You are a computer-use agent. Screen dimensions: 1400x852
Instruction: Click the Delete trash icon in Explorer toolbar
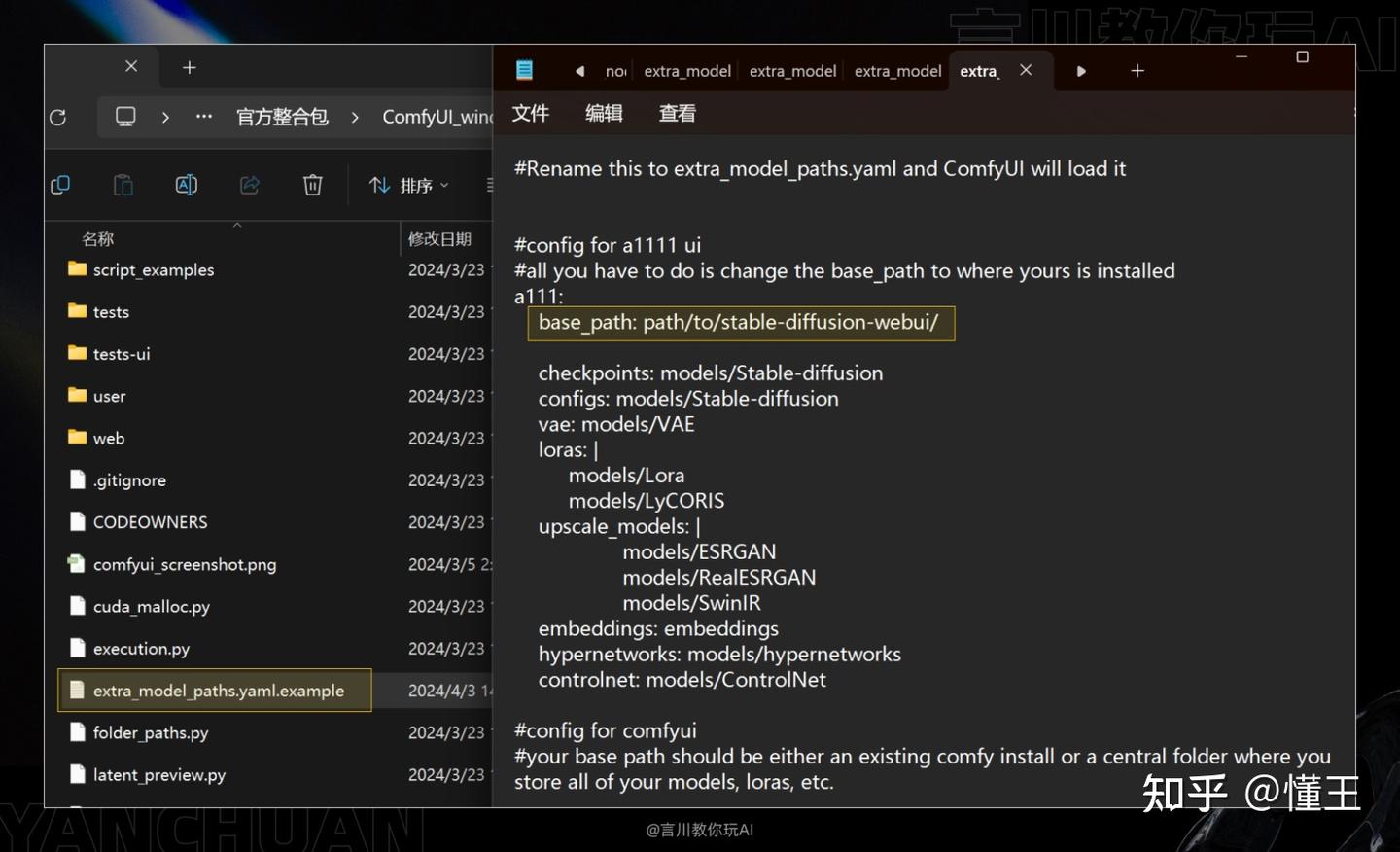[313, 185]
